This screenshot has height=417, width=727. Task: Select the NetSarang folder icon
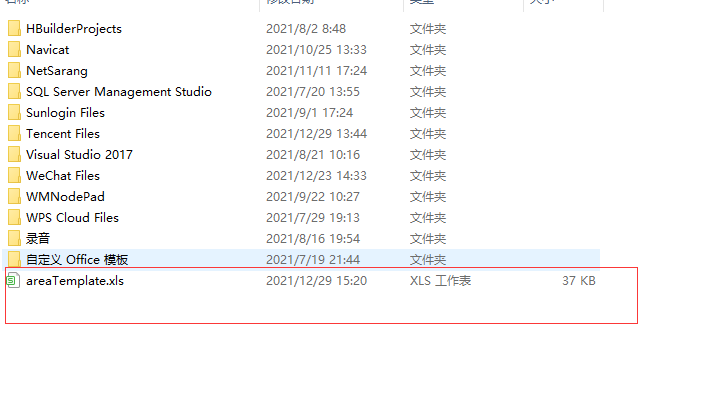coord(14,71)
